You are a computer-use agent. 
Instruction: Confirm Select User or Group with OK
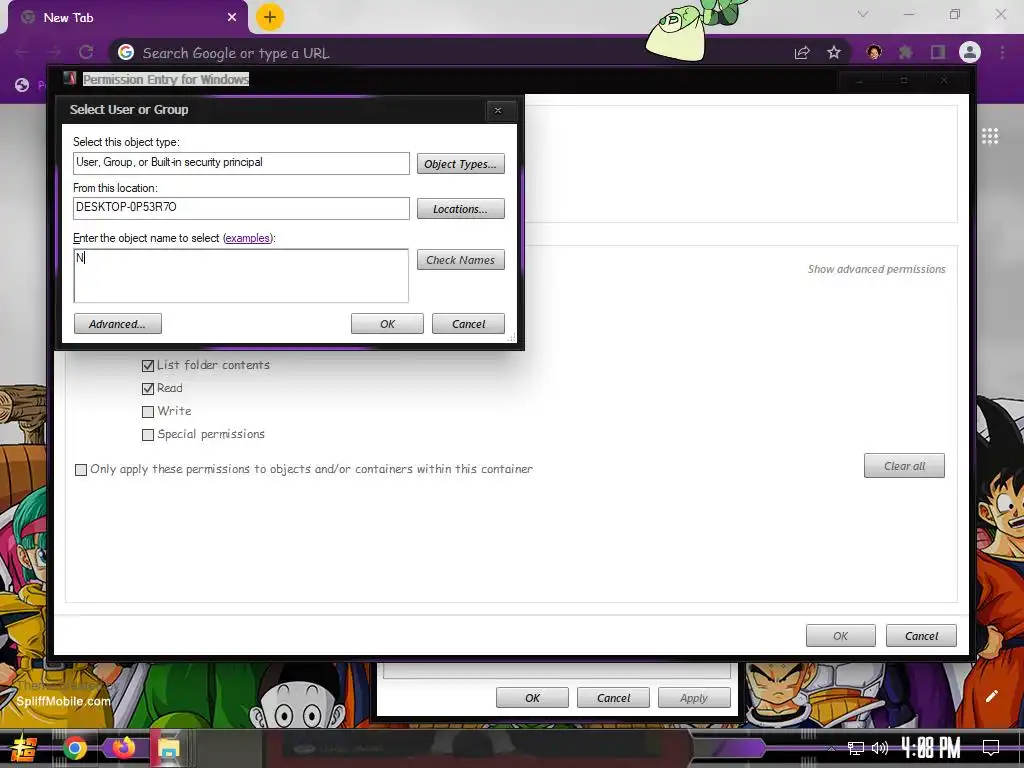(x=387, y=324)
